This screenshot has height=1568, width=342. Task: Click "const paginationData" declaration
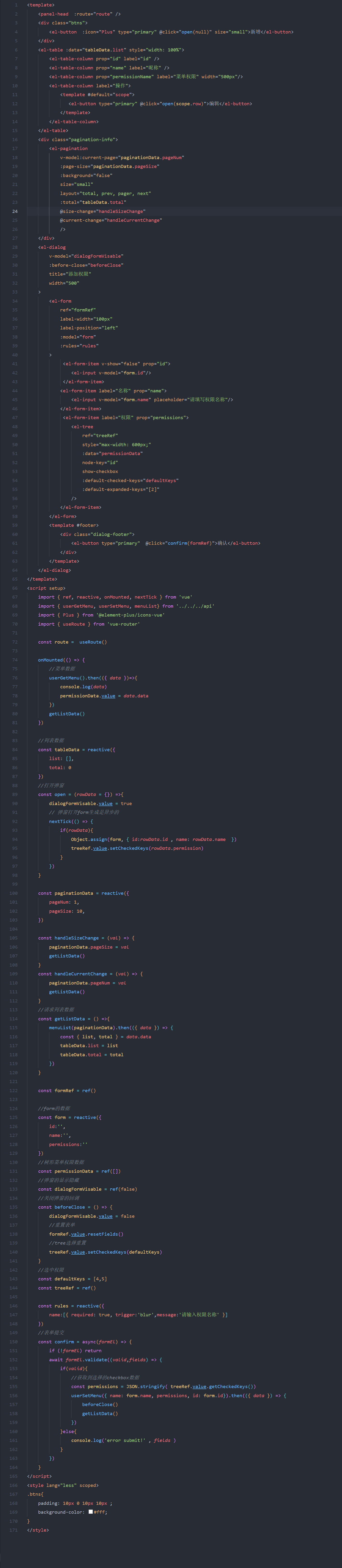pos(66,893)
